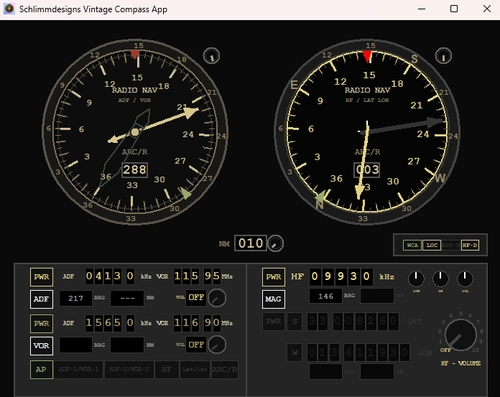Click the RADIO NAV ADF / VOR label

pyautogui.click(x=135, y=94)
